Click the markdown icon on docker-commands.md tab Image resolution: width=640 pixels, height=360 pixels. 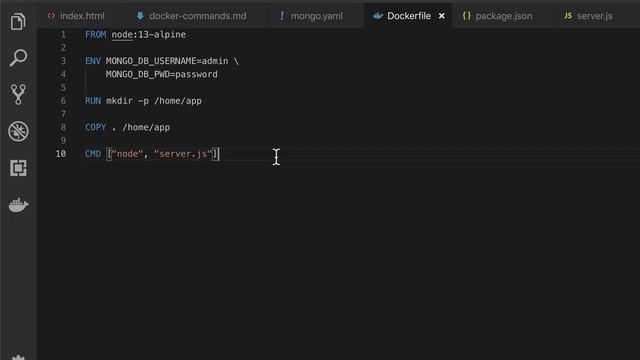140,16
